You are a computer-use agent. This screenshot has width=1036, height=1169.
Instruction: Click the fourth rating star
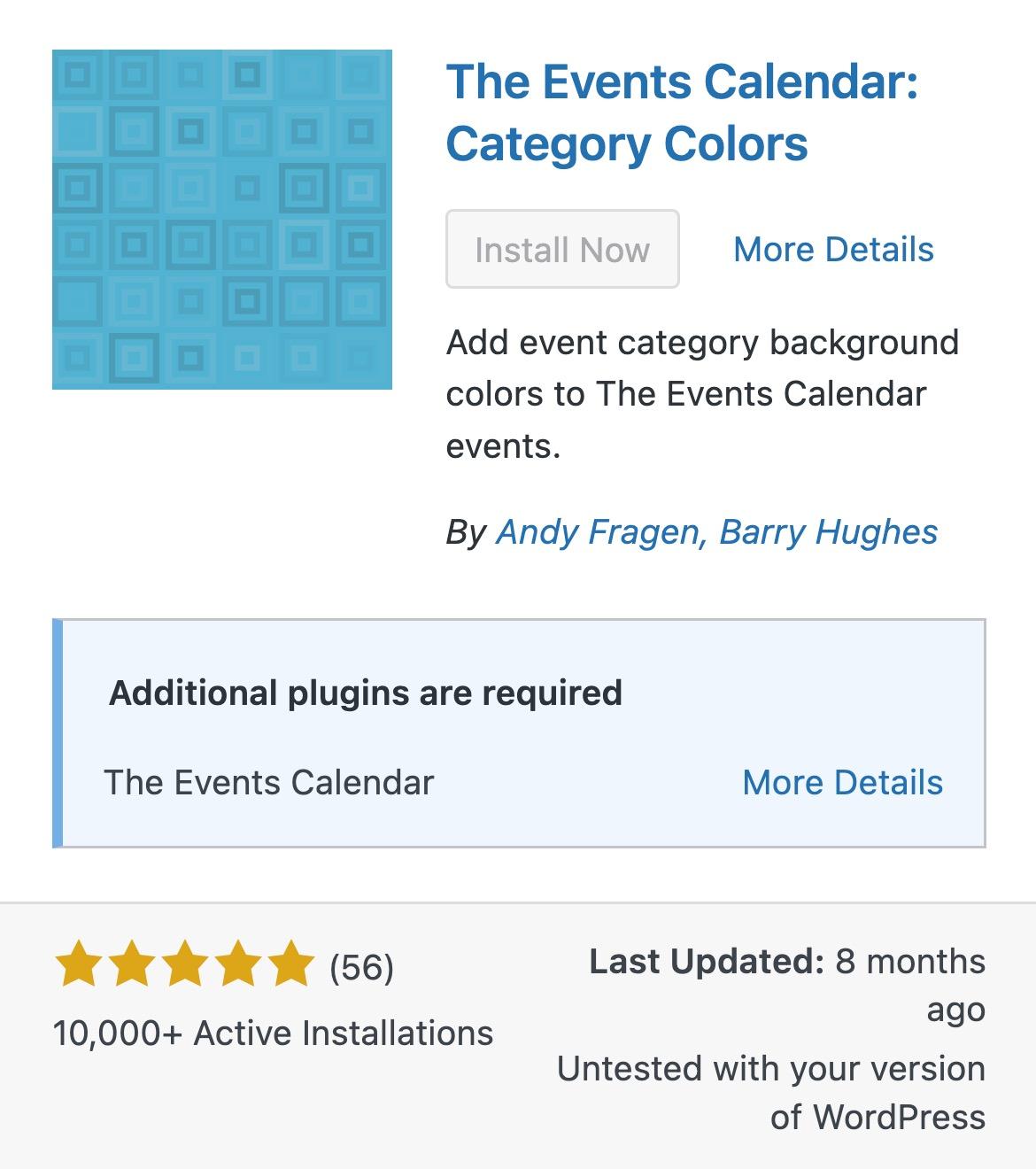click(x=237, y=965)
